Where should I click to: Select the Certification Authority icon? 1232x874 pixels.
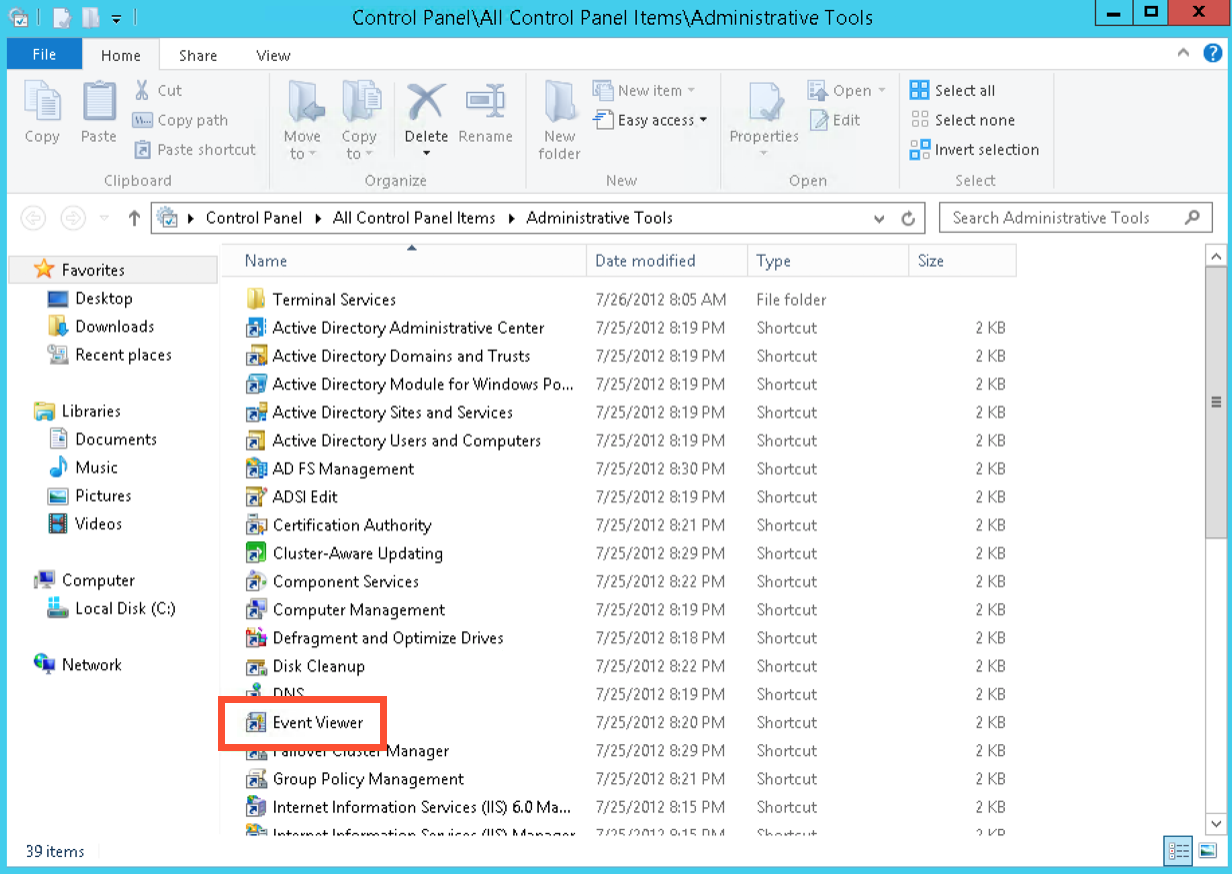pyautogui.click(x=256, y=525)
